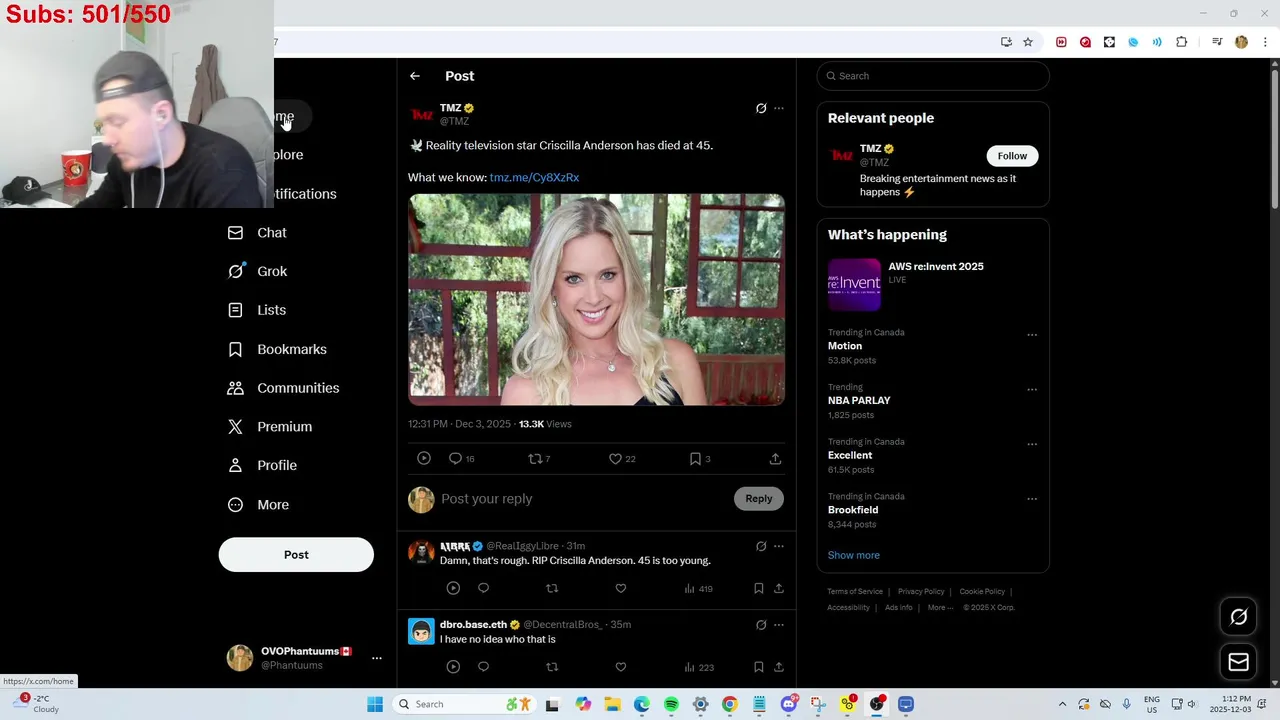Open the Privacy Policy link
This screenshot has height=720, width=1280.
click(x=921, y=591)
